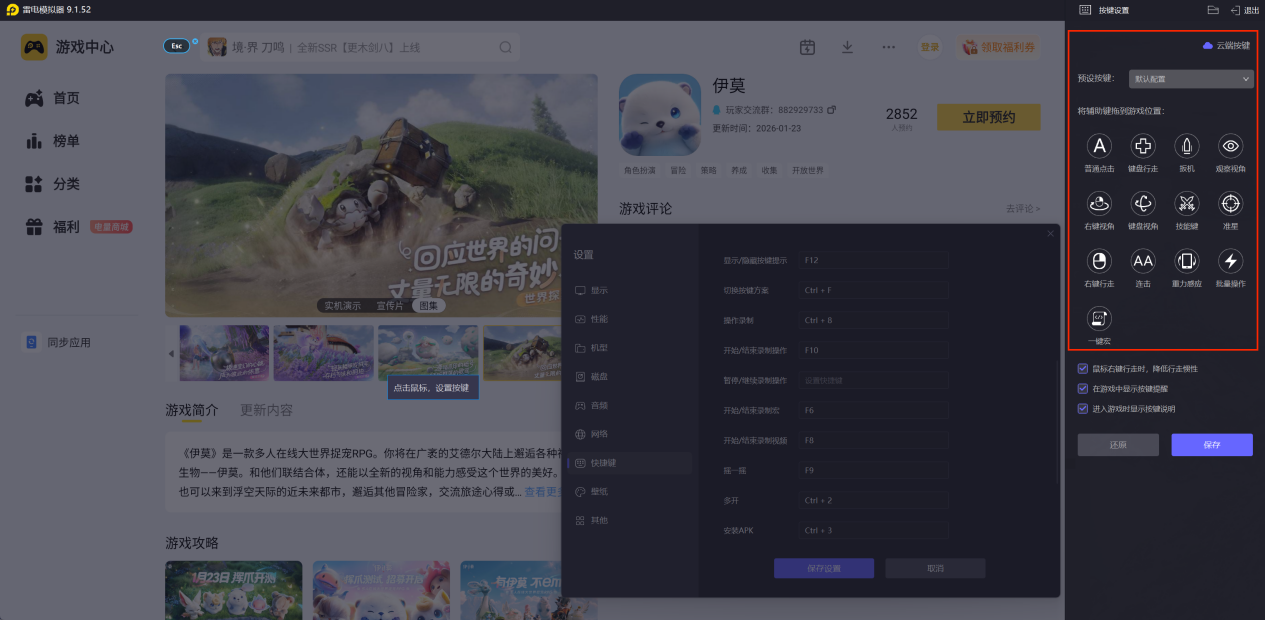Select the 右键视角 key icon
Image resolution: width=1265 pixels, height=620 pixels.
1099,204
